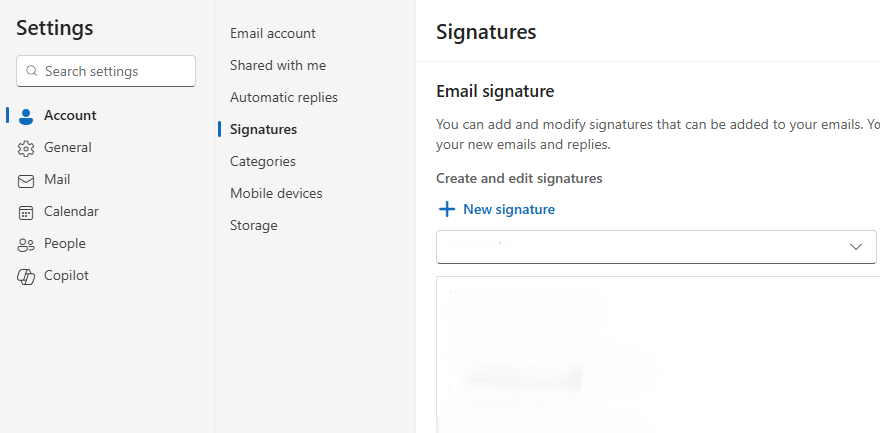Open Automatic replies settings
Viewport: 880px width, 433px height.
click(x=283, y=97)
